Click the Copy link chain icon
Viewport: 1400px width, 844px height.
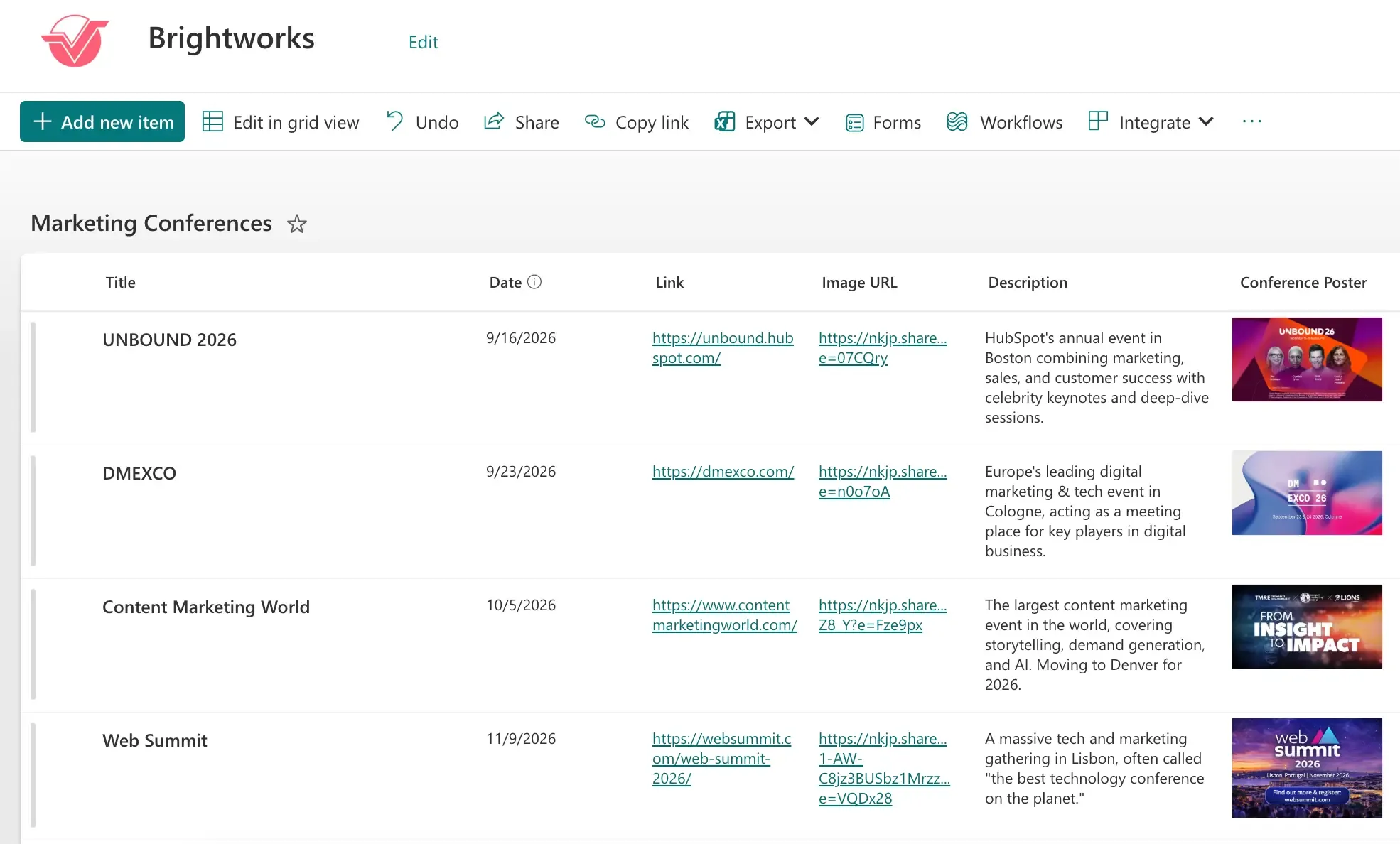point(595,121)
